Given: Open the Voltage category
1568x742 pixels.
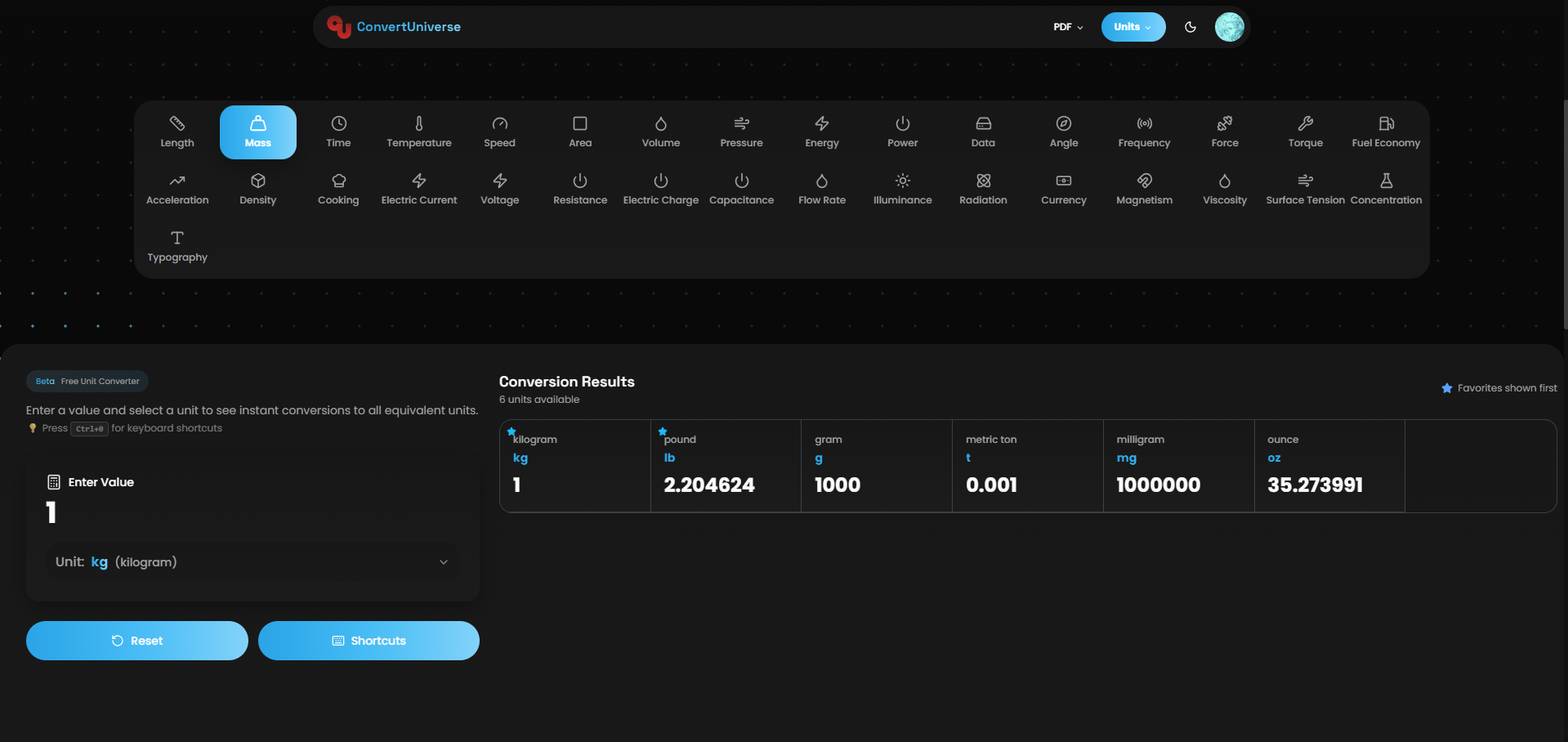Looking at the screenshot, I should pos(499,189).
